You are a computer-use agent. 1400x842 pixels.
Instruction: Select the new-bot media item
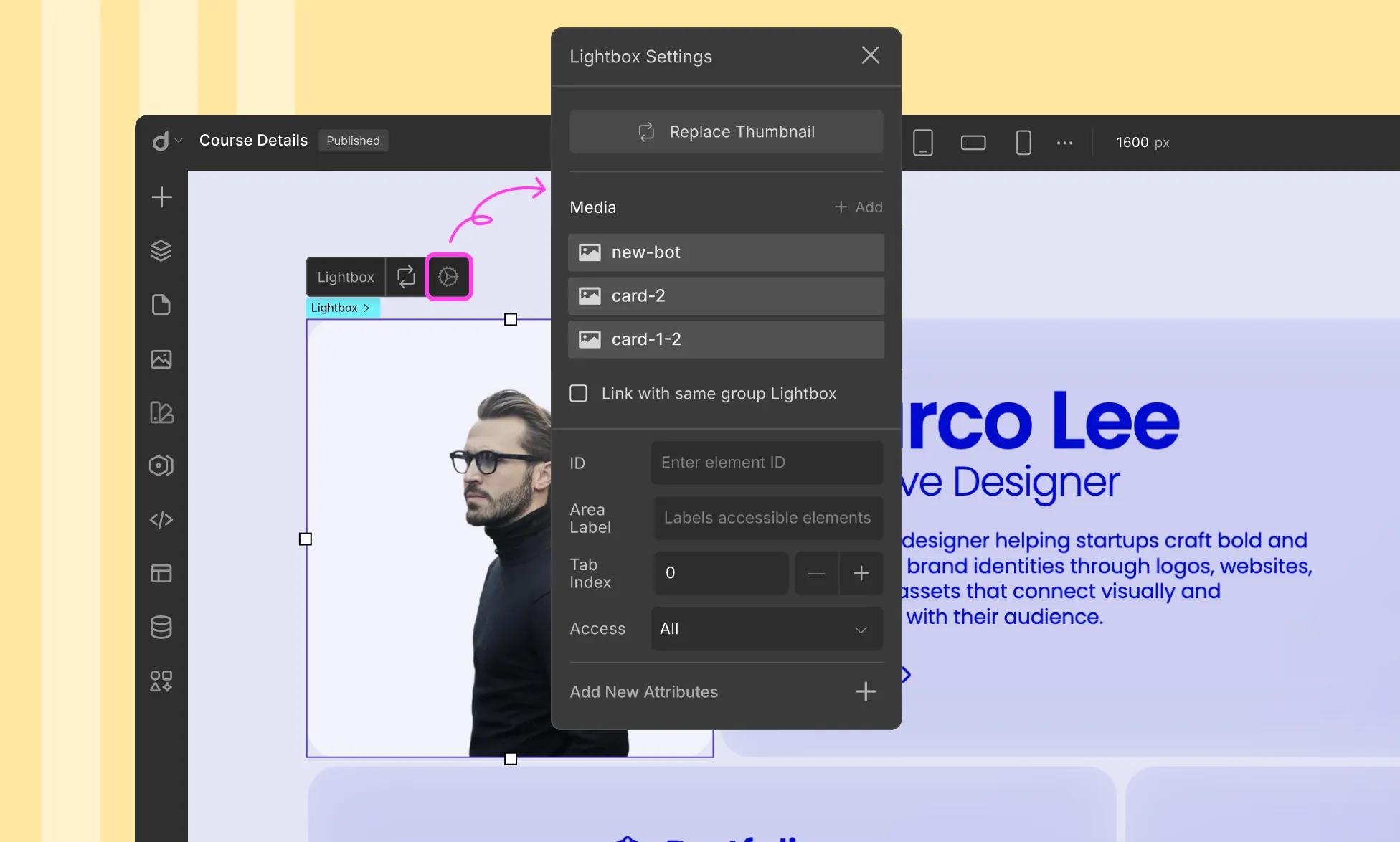click(726, 252)
